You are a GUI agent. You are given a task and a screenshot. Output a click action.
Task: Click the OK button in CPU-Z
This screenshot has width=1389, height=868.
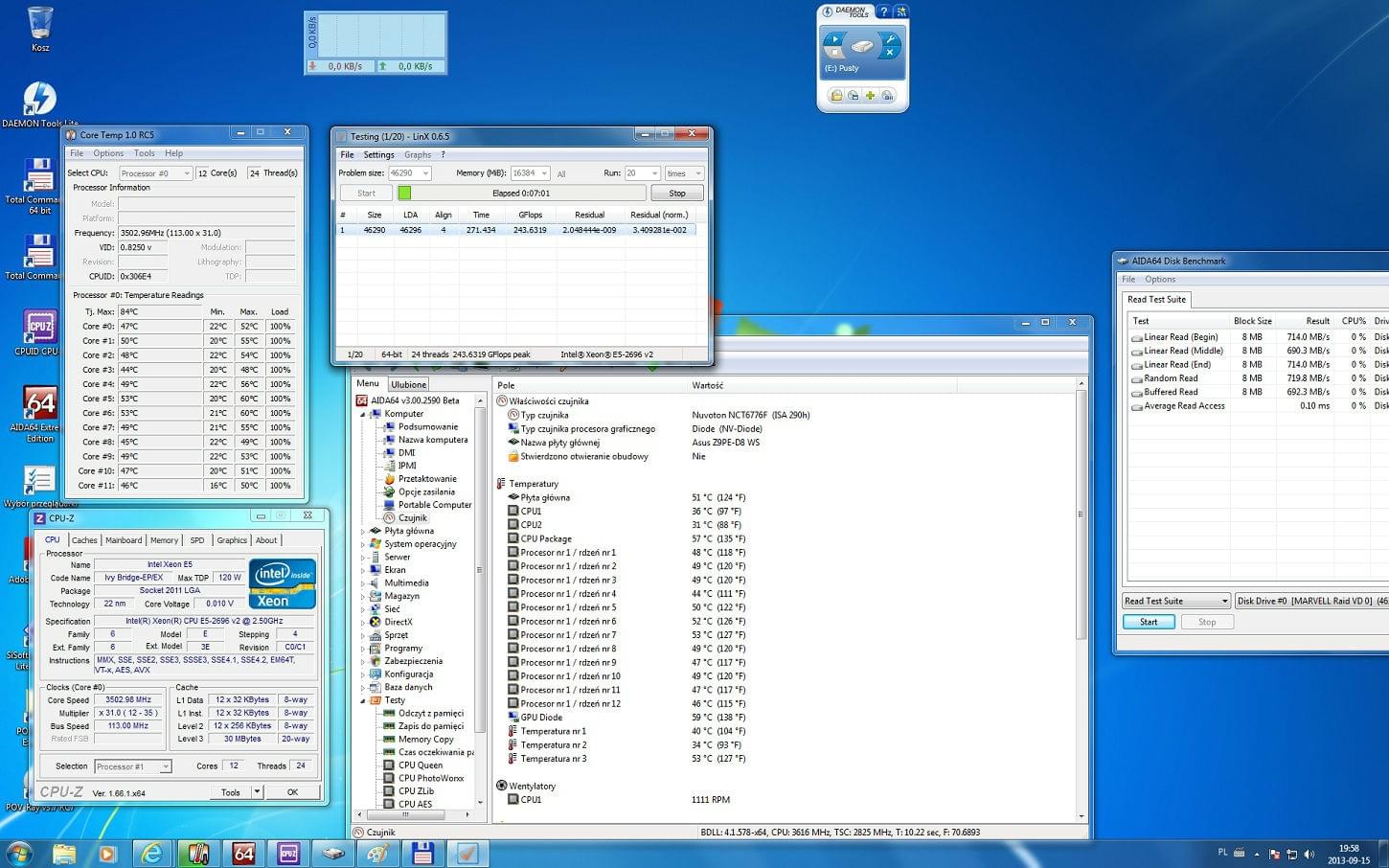click(292, 792)
